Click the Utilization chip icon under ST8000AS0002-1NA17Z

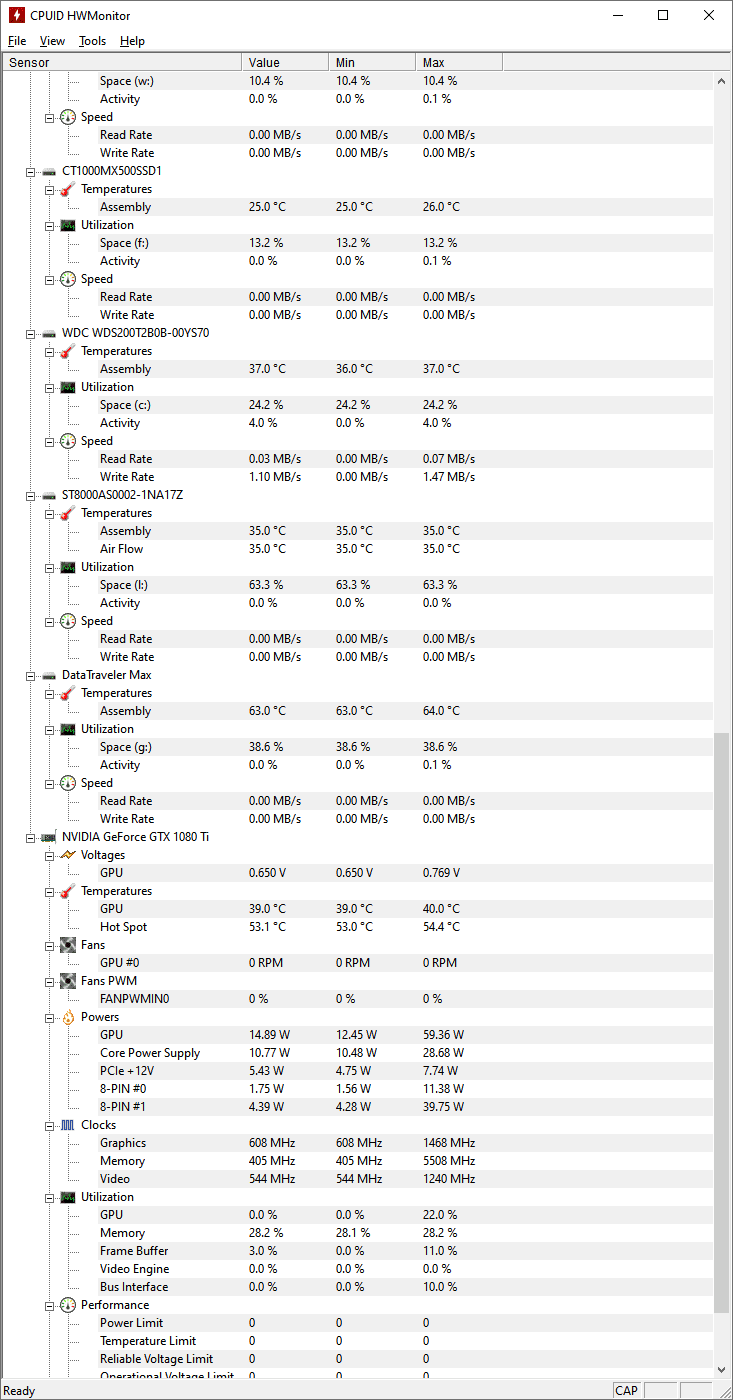pos(67,567)
